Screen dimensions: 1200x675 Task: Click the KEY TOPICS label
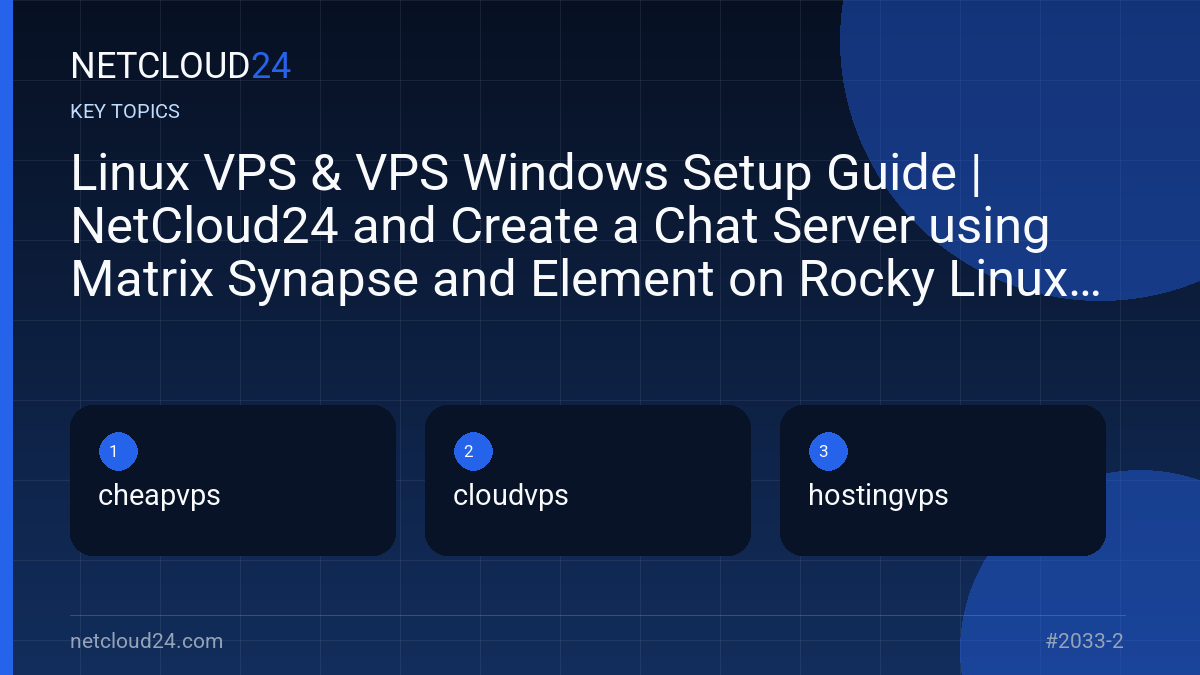click(125, 111)
